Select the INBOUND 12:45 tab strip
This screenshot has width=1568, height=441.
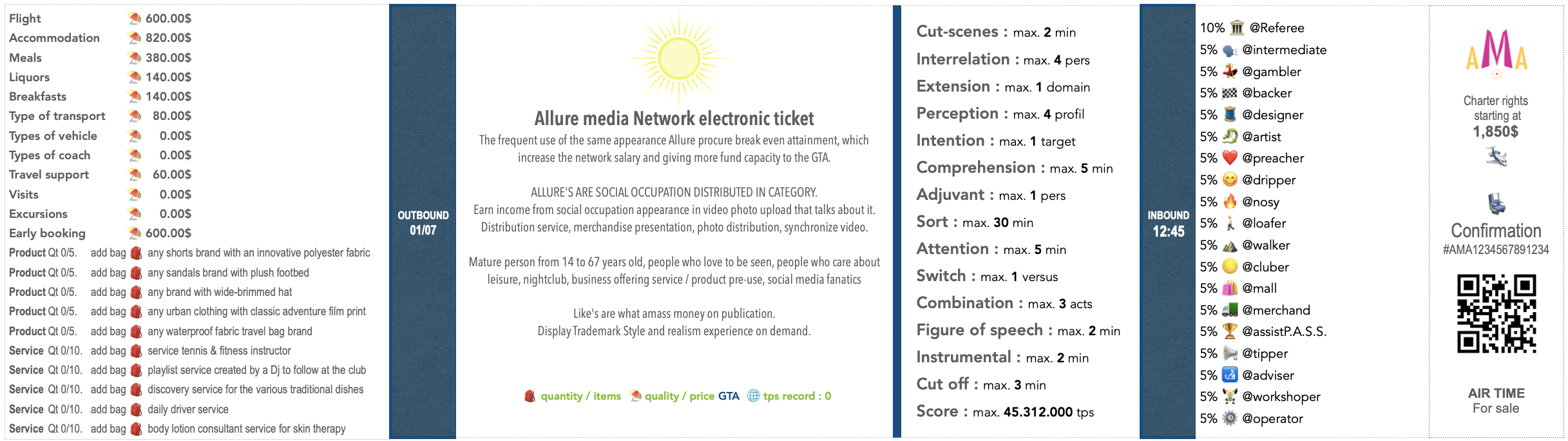click(1168, 222)
